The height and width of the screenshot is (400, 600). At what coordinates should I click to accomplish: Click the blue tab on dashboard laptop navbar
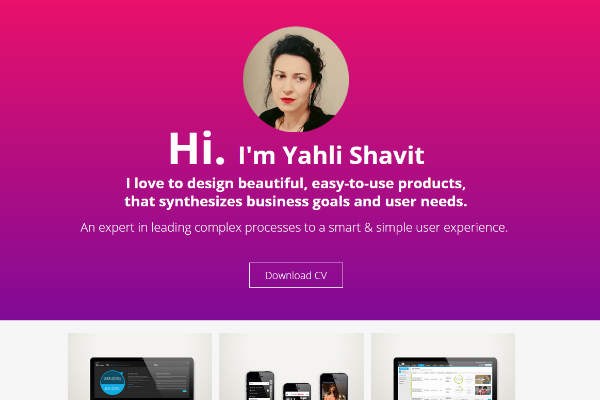421,366
